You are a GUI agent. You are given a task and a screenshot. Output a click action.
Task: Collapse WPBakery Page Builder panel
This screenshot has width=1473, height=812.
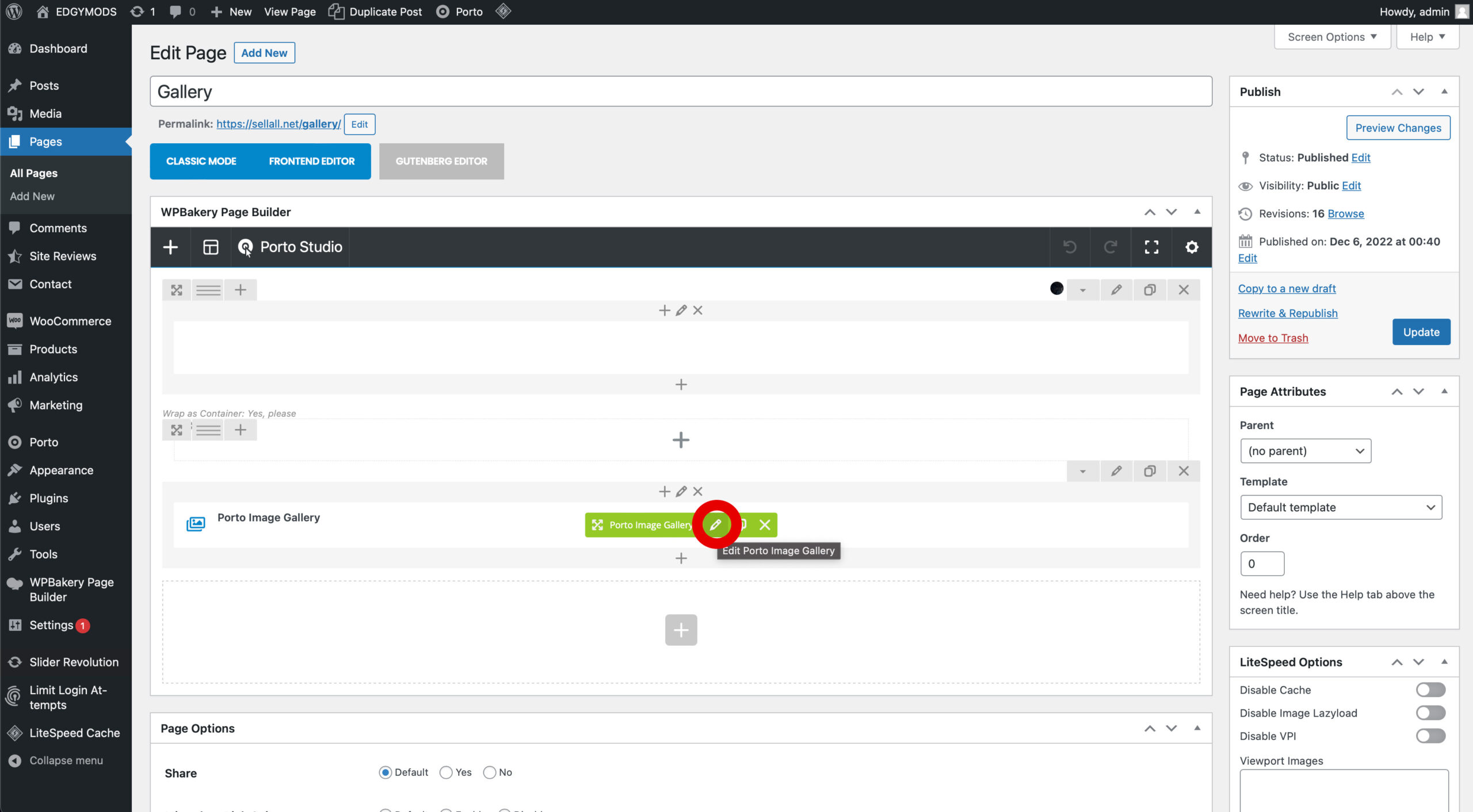pos(1197,212)
